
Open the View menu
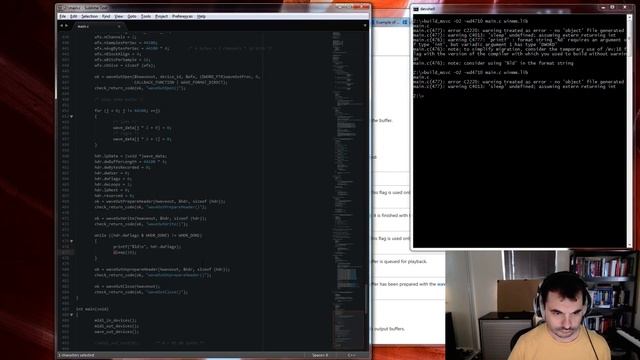[118, 16]
